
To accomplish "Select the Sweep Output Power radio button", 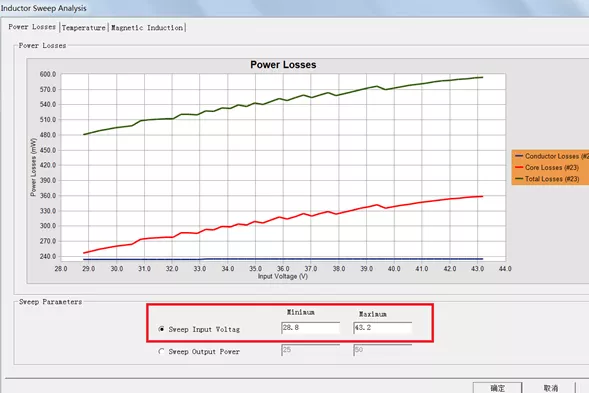I will click(x=161, y=351).
